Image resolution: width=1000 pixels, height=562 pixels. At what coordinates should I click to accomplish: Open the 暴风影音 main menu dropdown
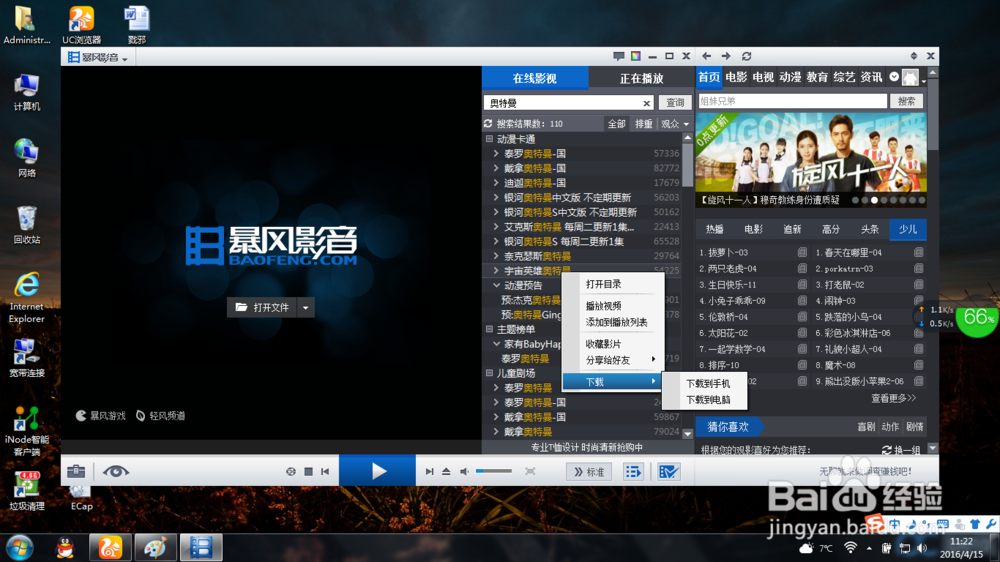tap(98, 57)
